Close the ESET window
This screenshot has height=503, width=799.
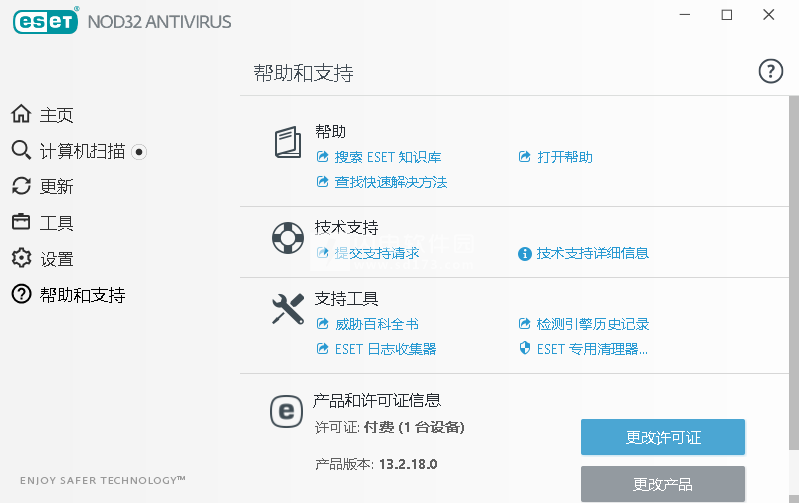click(768, 15)
